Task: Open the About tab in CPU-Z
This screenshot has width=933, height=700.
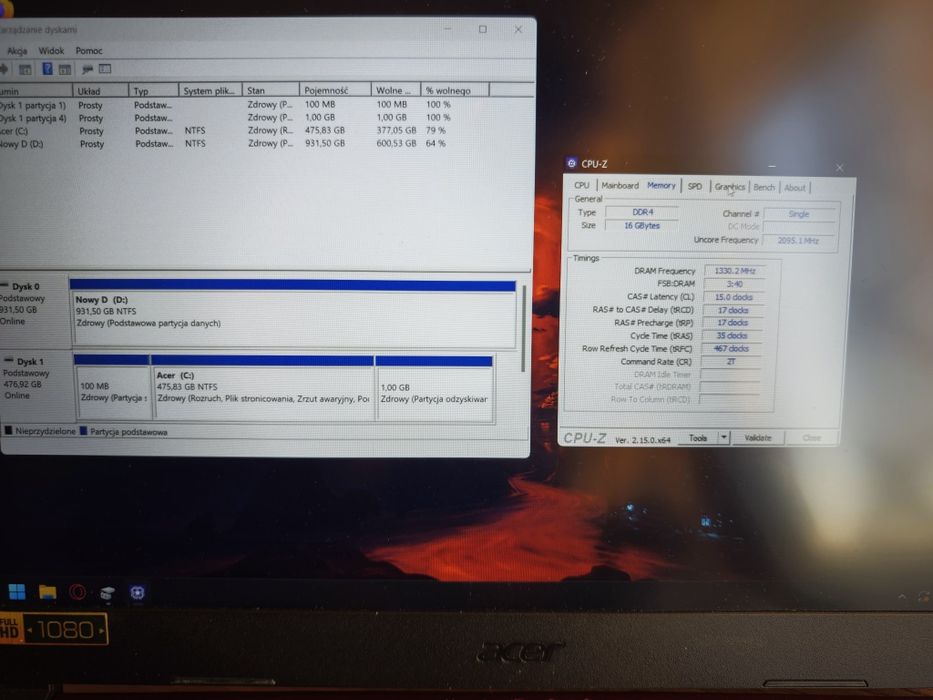Action: click(x=794, y=188)
